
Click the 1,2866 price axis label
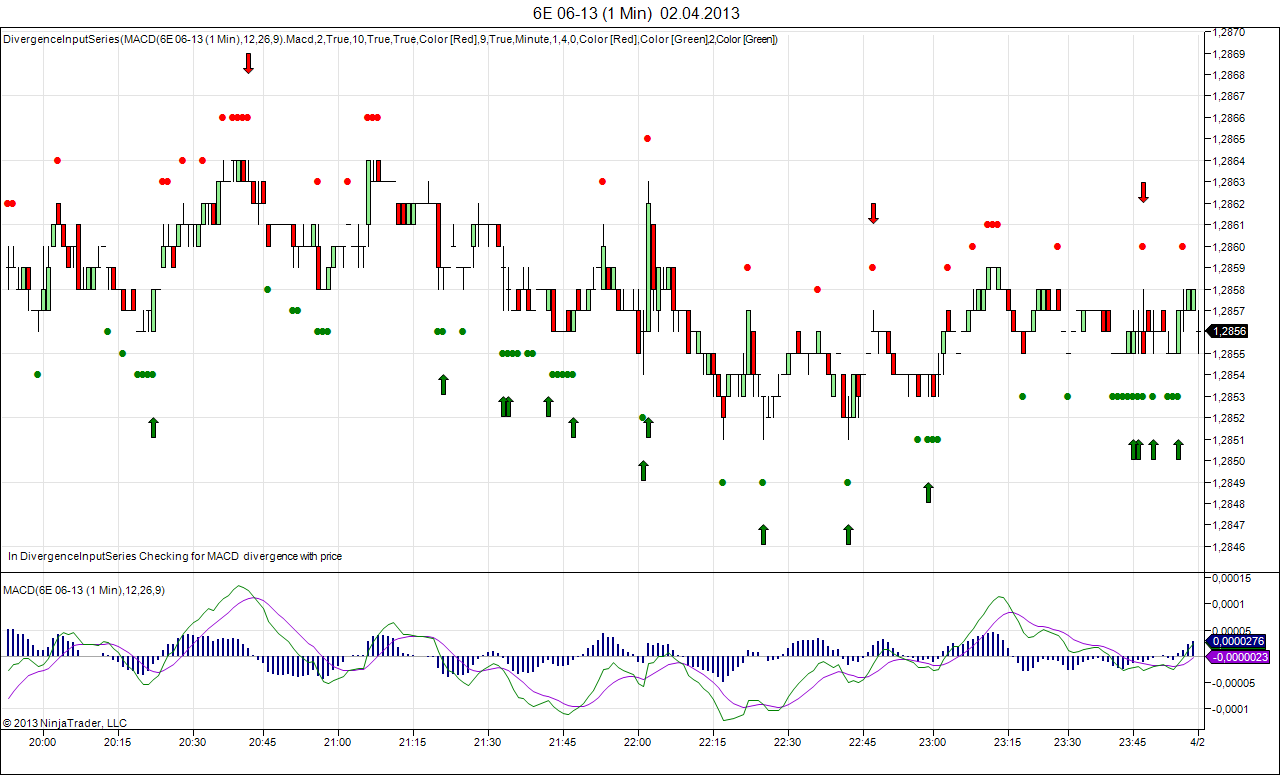[x=1229, y=118]
